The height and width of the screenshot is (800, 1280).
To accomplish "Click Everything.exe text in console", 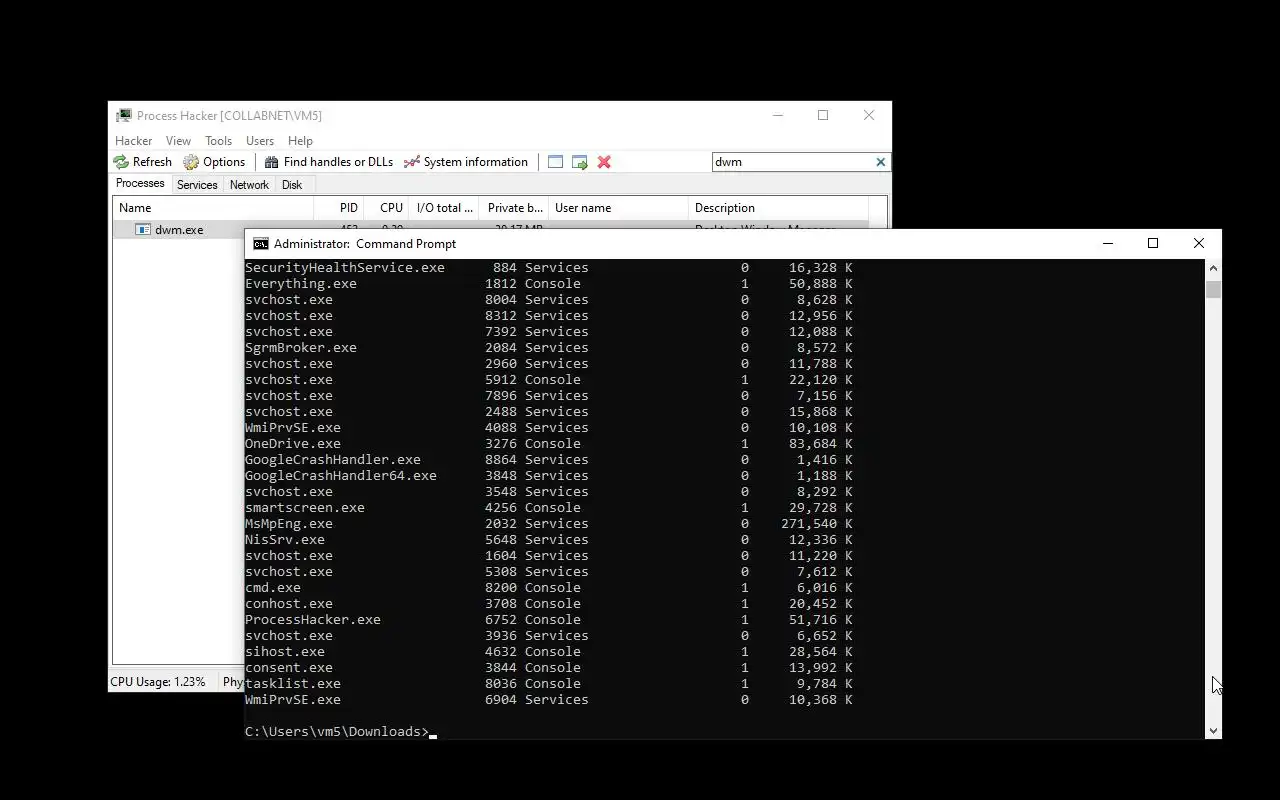I will 301,284.
